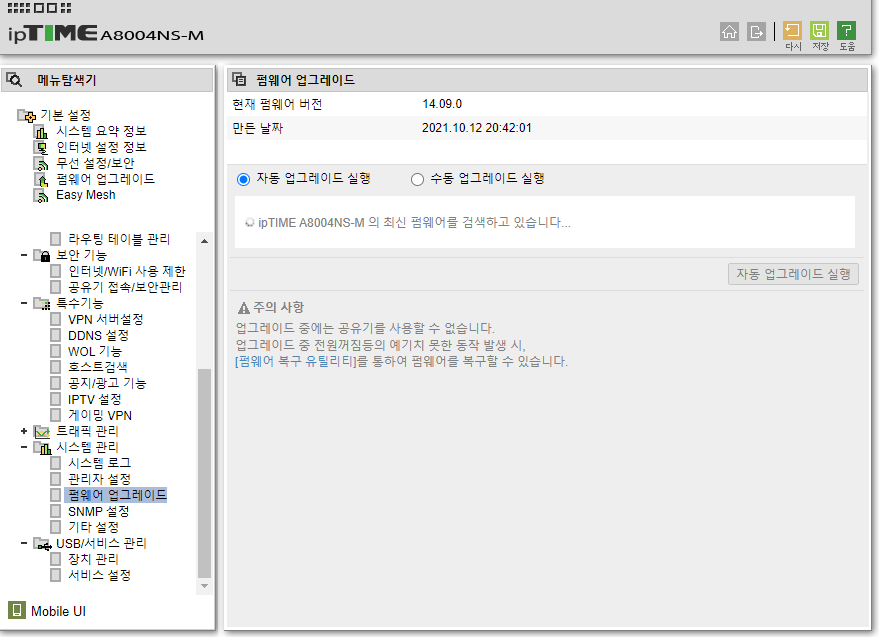Click the 인터넷 설정 정보 monitor icon
Screen dimensions: 884x637
(41, 148)
